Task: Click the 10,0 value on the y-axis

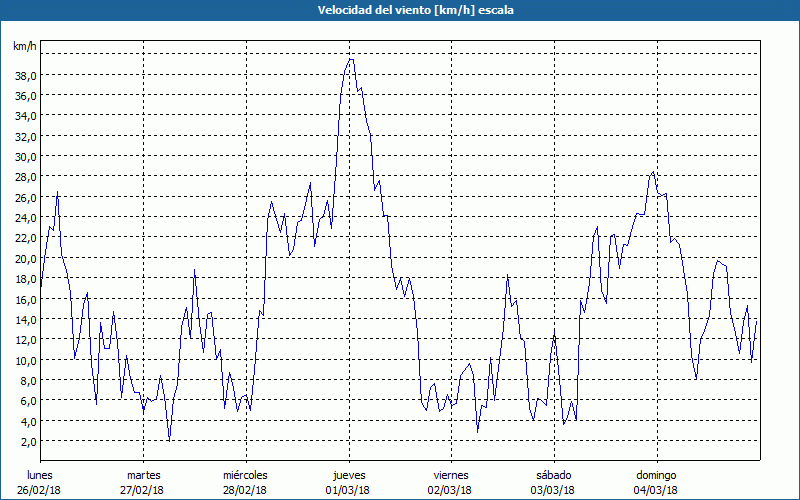Action: pos(25,360)
